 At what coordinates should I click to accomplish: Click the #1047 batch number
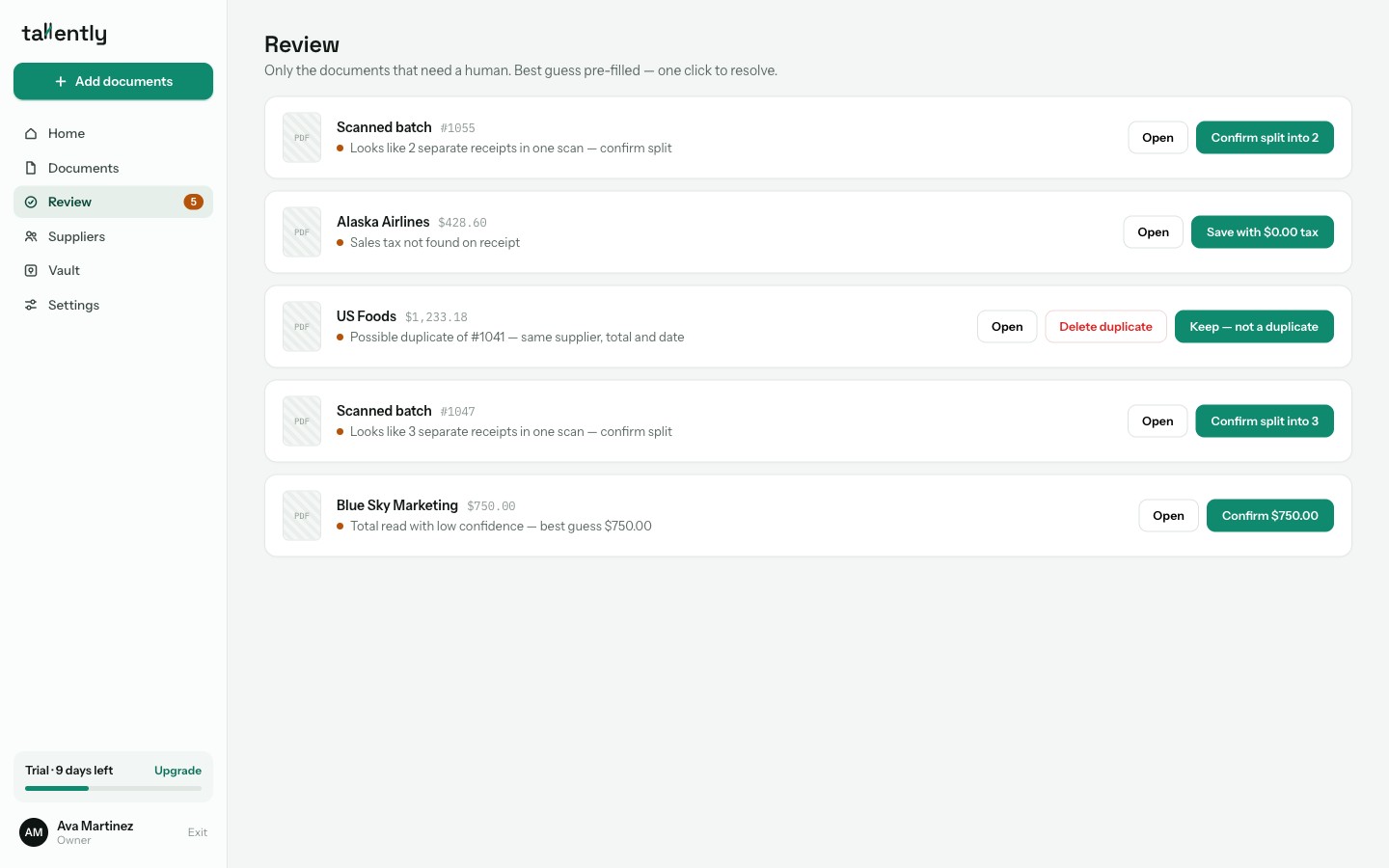click(x=457, y=412)
